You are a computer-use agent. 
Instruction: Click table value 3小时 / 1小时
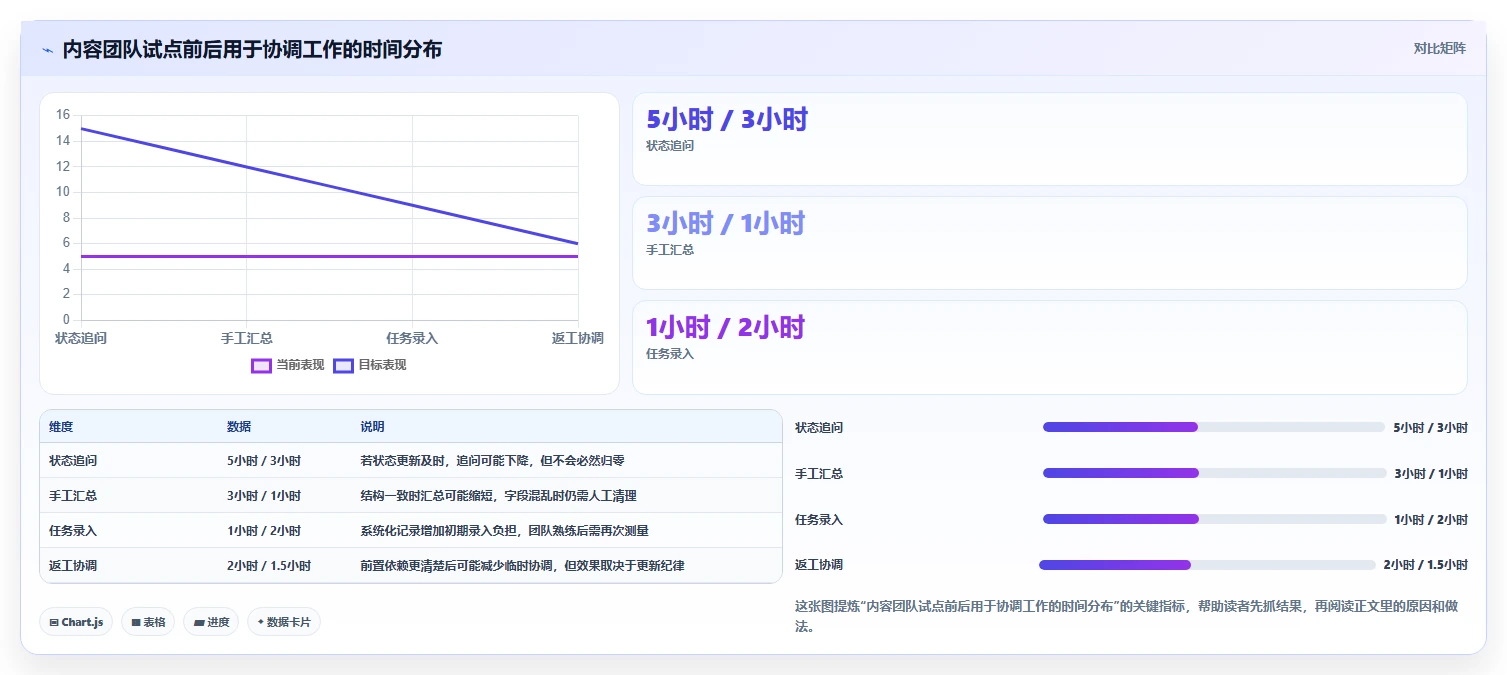click(x=264, y=496)
